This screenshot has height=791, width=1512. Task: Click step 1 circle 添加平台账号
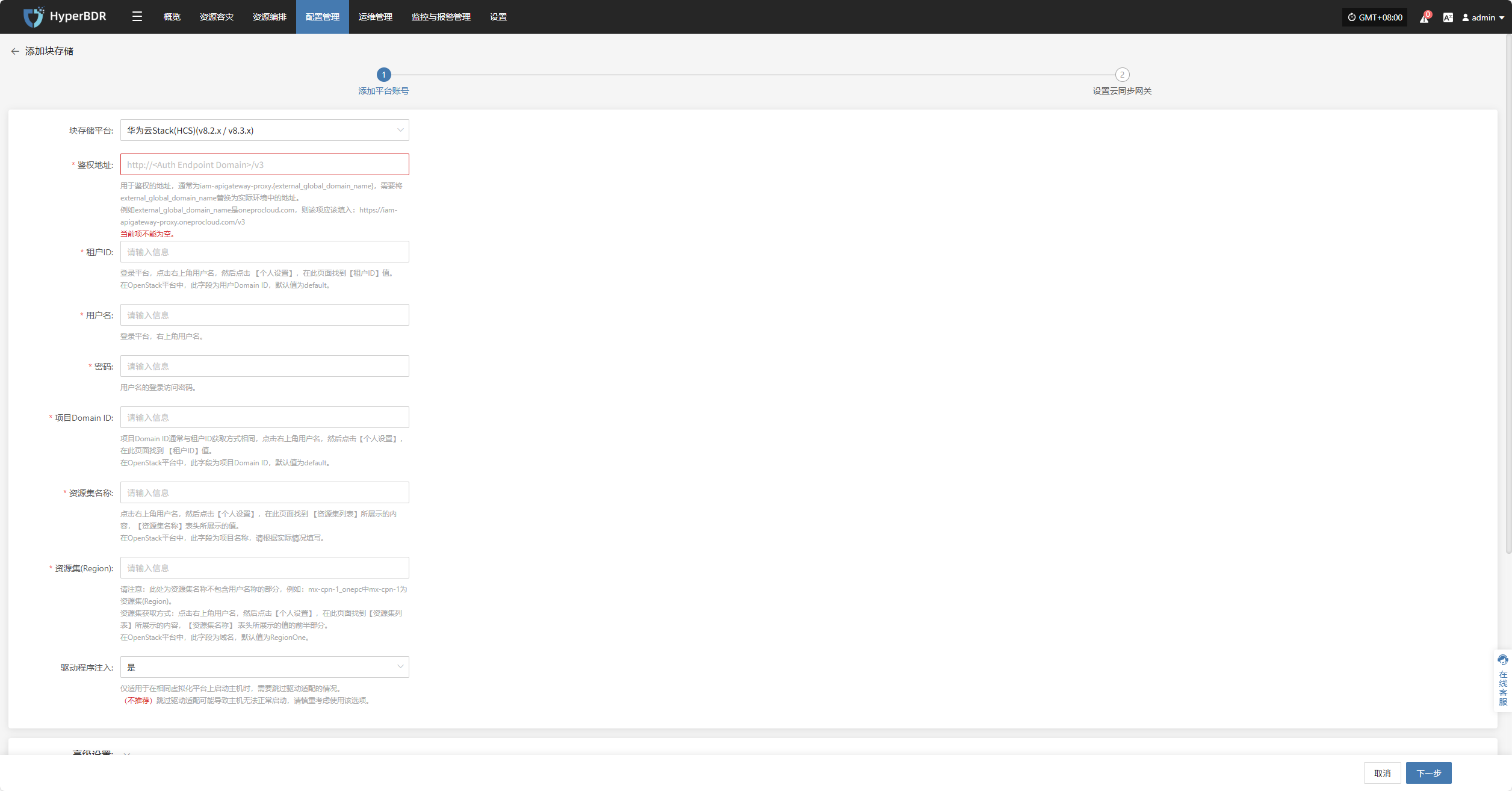pos(383,75)
